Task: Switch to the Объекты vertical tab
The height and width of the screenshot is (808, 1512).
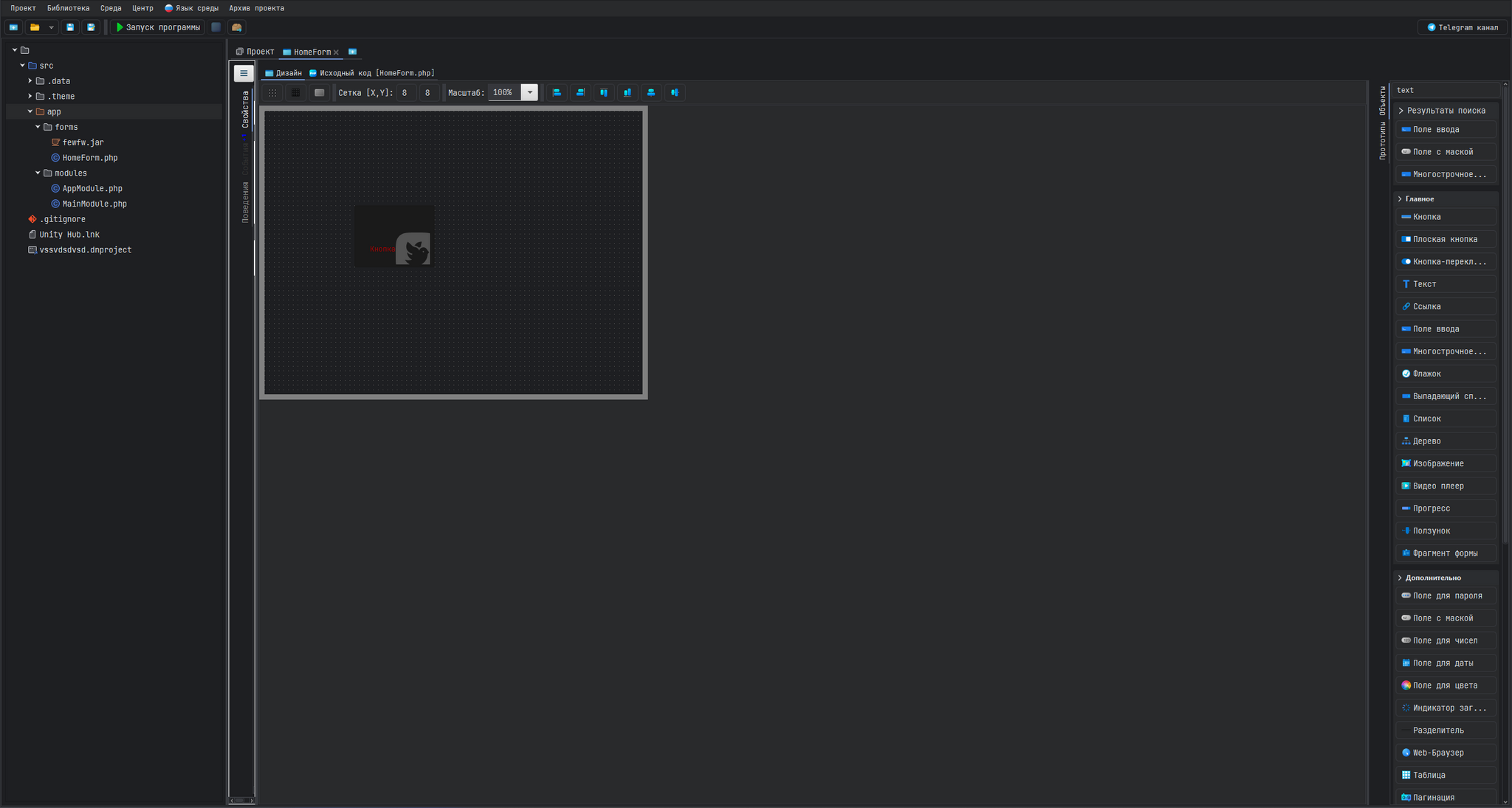Action: point(1383,101)
